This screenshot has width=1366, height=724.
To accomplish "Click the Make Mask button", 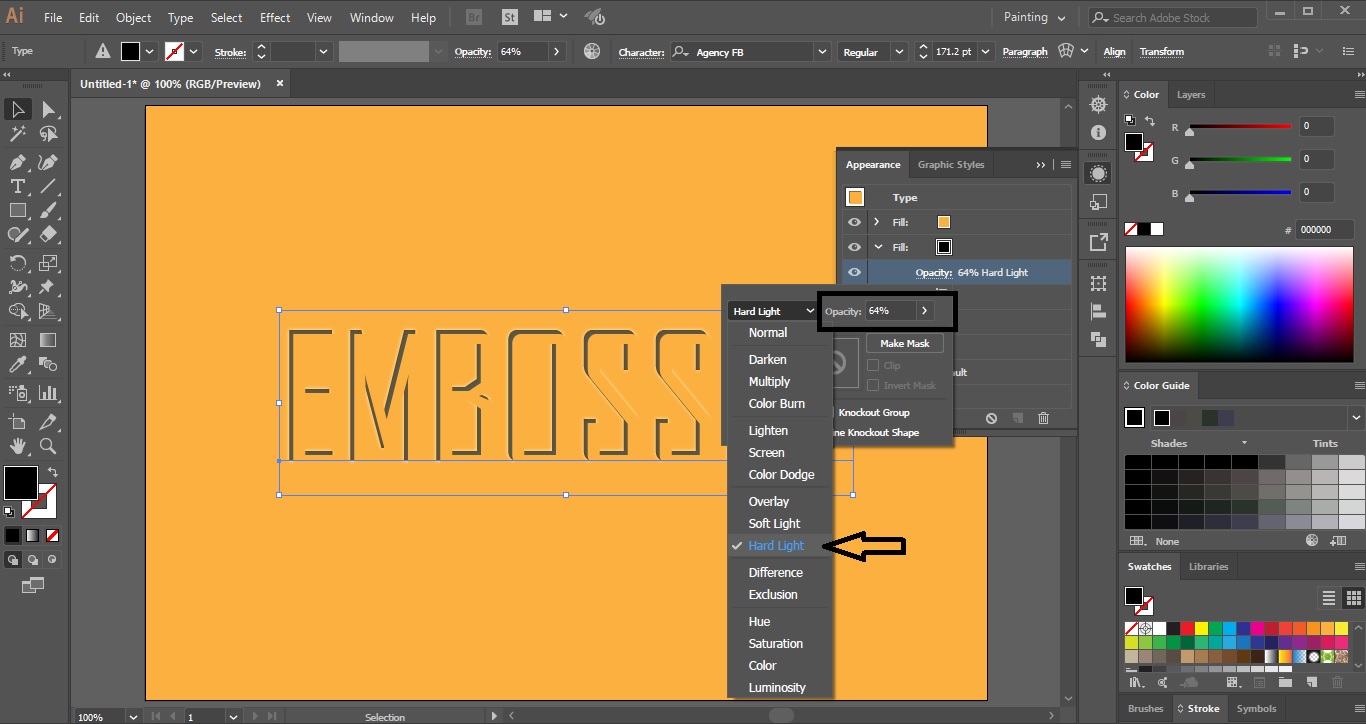I will pyautogui.click(x=904, y=343).
